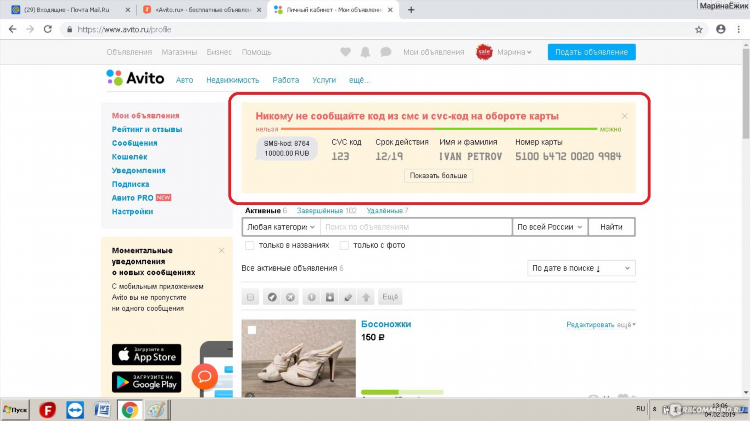Image resolution: width=750 pixels, height=421 pixels.
Task: Open Chrome user account icon
Action: pyautogui.click(x=721, y=29)
